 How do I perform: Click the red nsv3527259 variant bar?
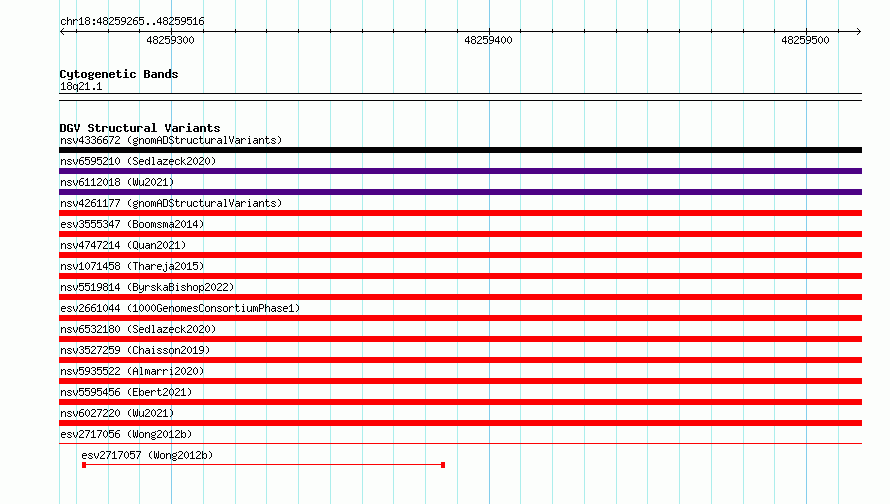(x=460, y=360)
